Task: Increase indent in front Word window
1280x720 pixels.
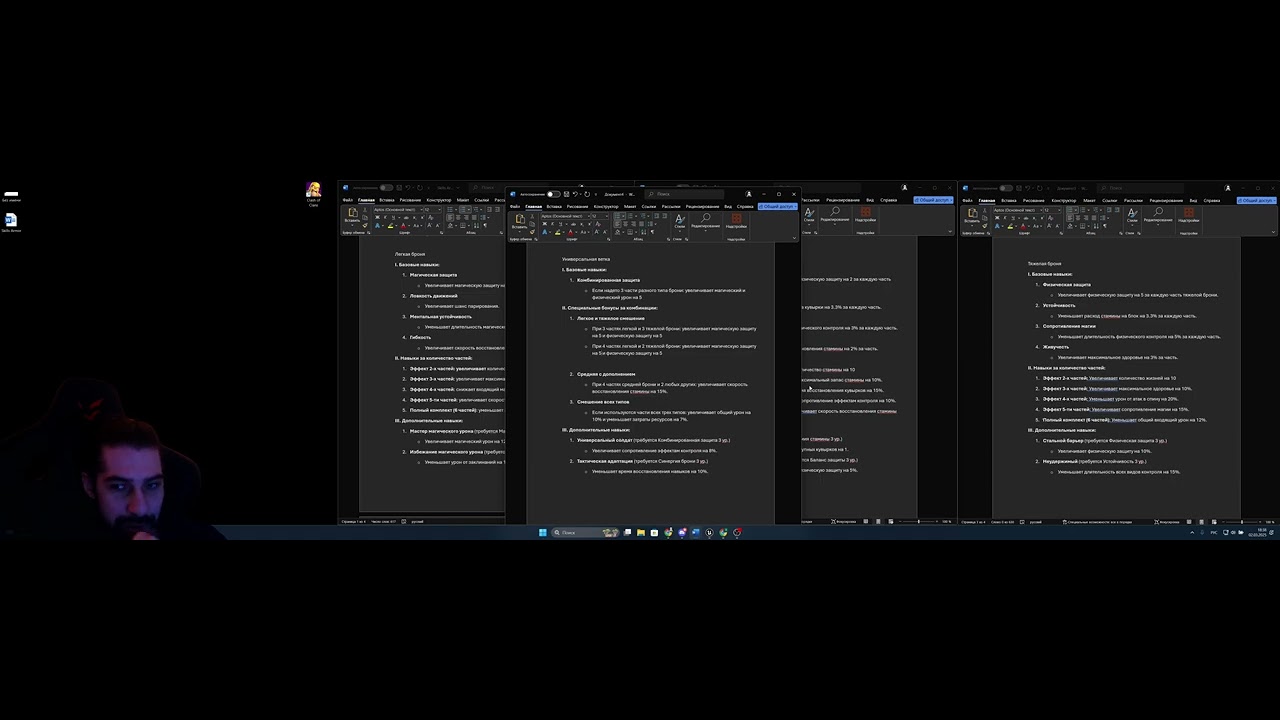Action: tap(665, 215)
